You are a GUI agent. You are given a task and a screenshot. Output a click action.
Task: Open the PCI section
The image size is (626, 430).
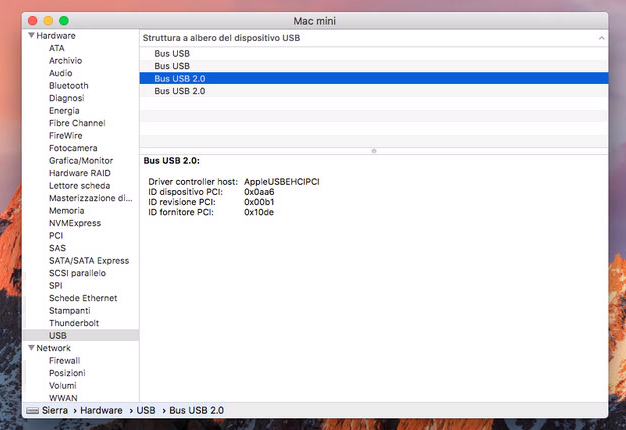(56, 236)
